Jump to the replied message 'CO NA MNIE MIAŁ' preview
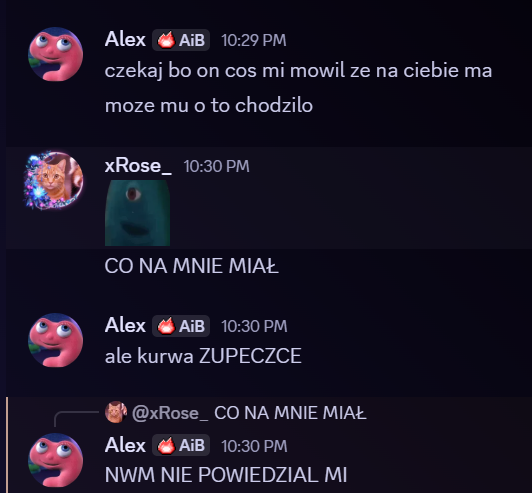Image resolution: width=532 pixels, height=493 pixels. tap(290, 413)
